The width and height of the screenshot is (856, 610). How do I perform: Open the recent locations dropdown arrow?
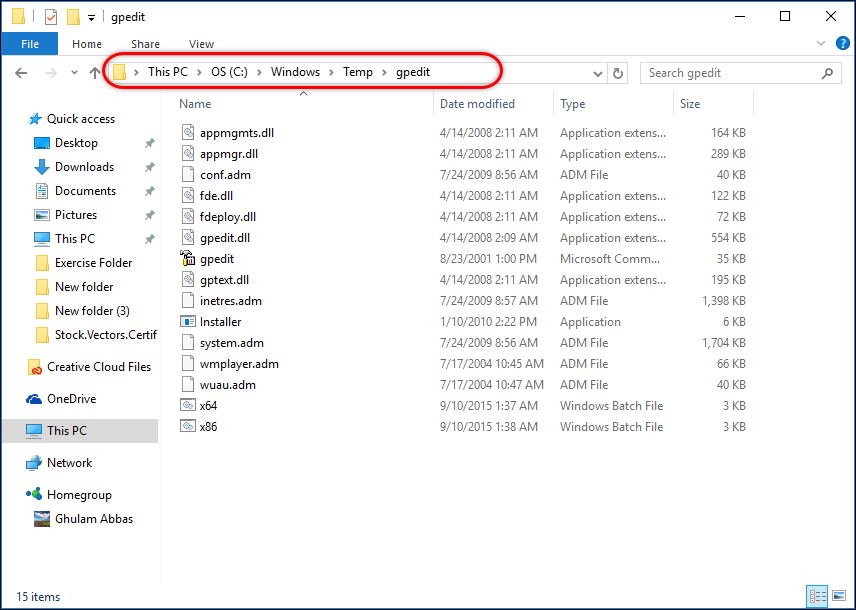click(x=74, y=73)
